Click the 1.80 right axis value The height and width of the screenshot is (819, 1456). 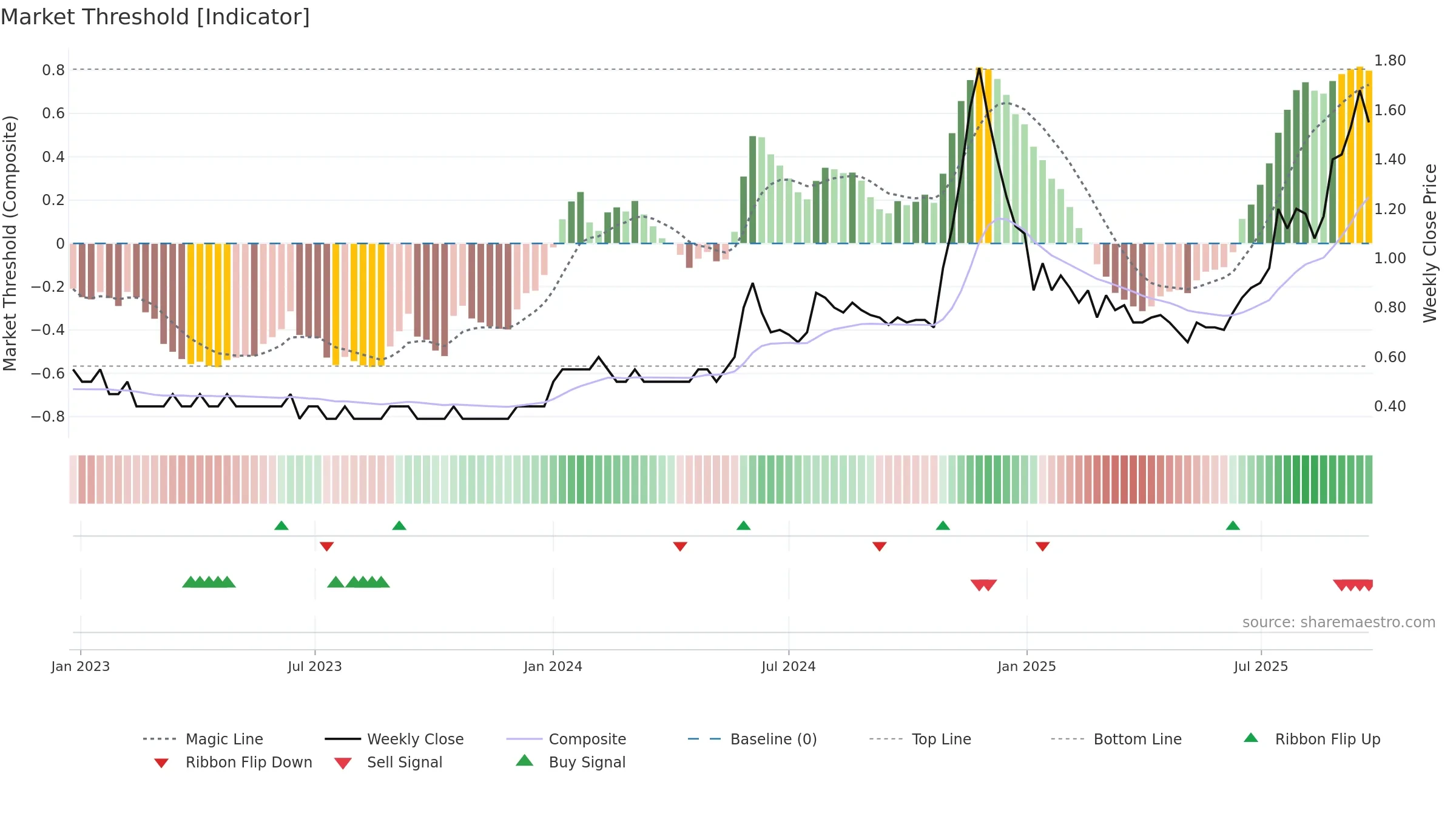tap(1390, 61)
